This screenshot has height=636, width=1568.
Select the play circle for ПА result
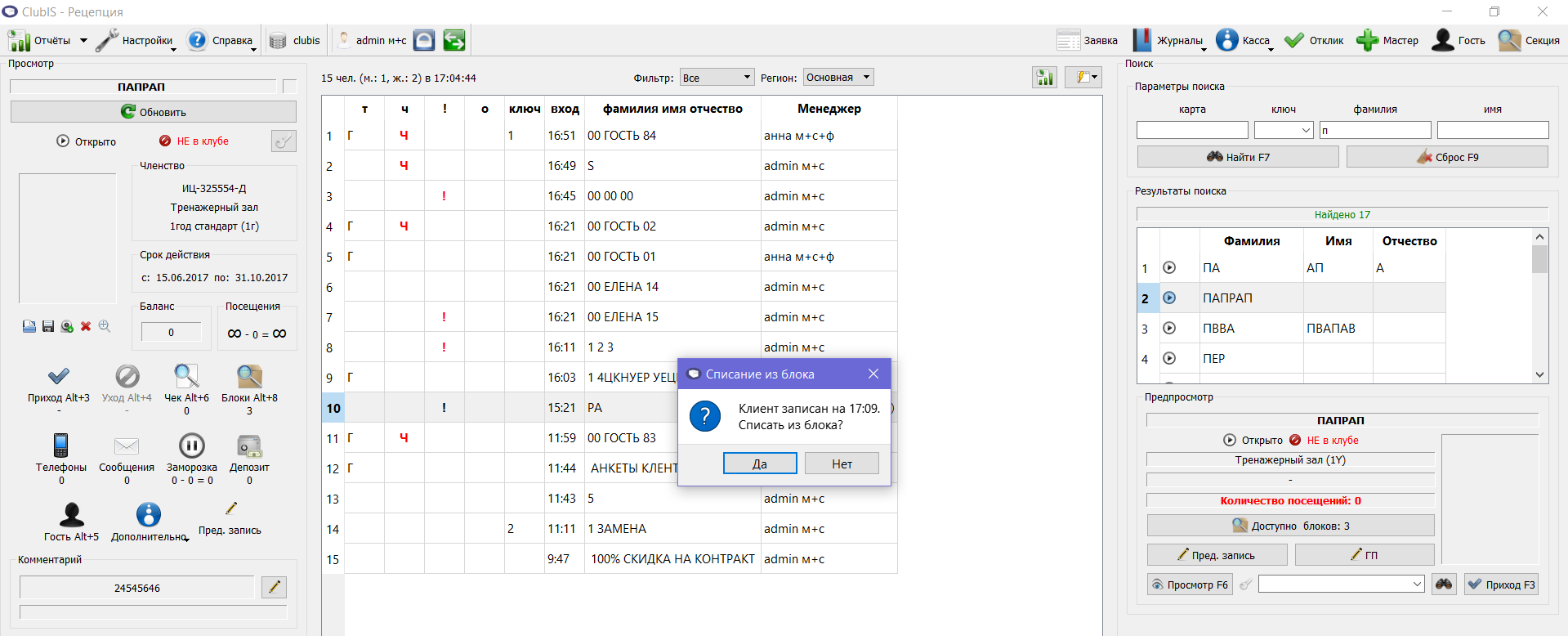pos(1169,267)
